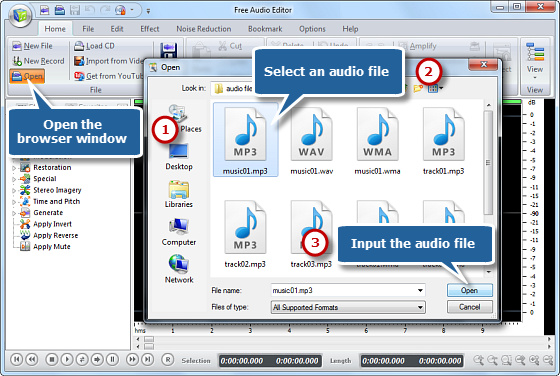This screenshot has height=376, width=560.
Task: Open the File name dropdown arrow
Action: [x=420, y=290]
